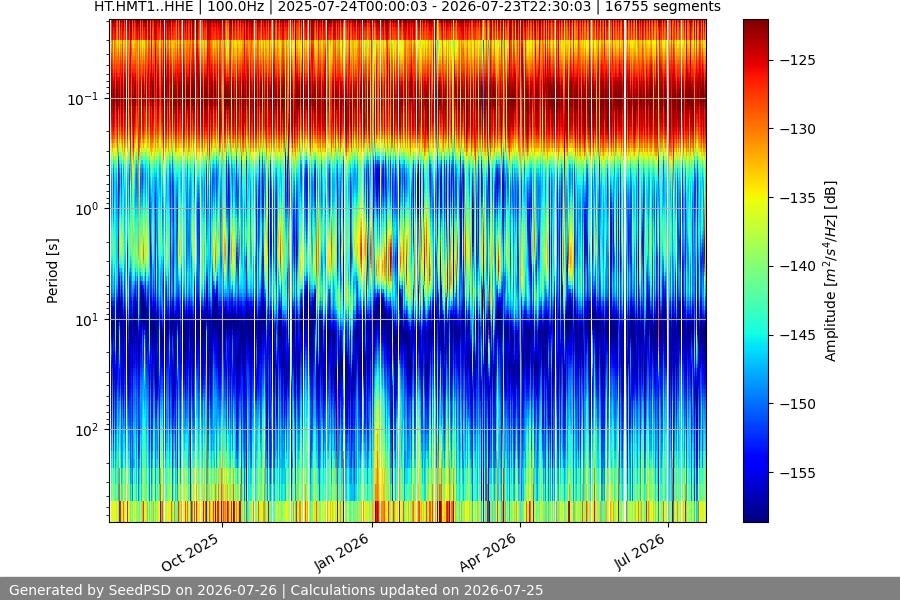Click the amplitude colorbar gradient
This screenshot has width=900, height=600.
755,271
